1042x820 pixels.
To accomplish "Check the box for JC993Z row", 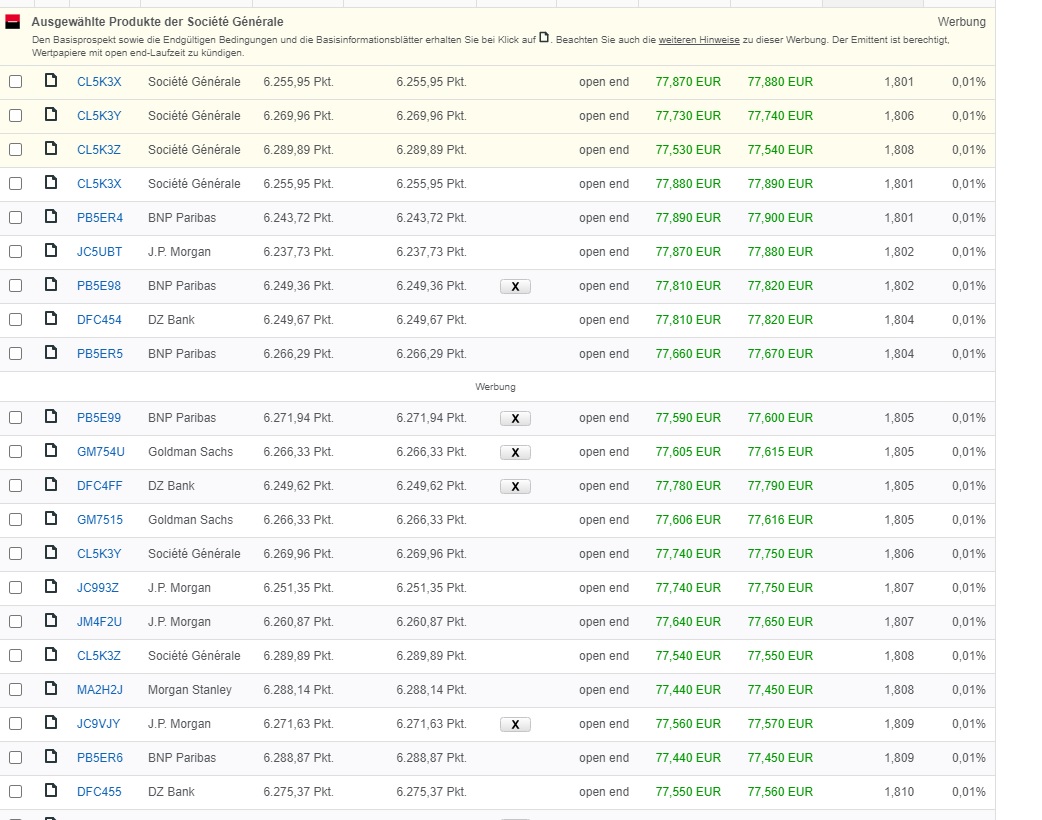I will [x=15, y=587].
